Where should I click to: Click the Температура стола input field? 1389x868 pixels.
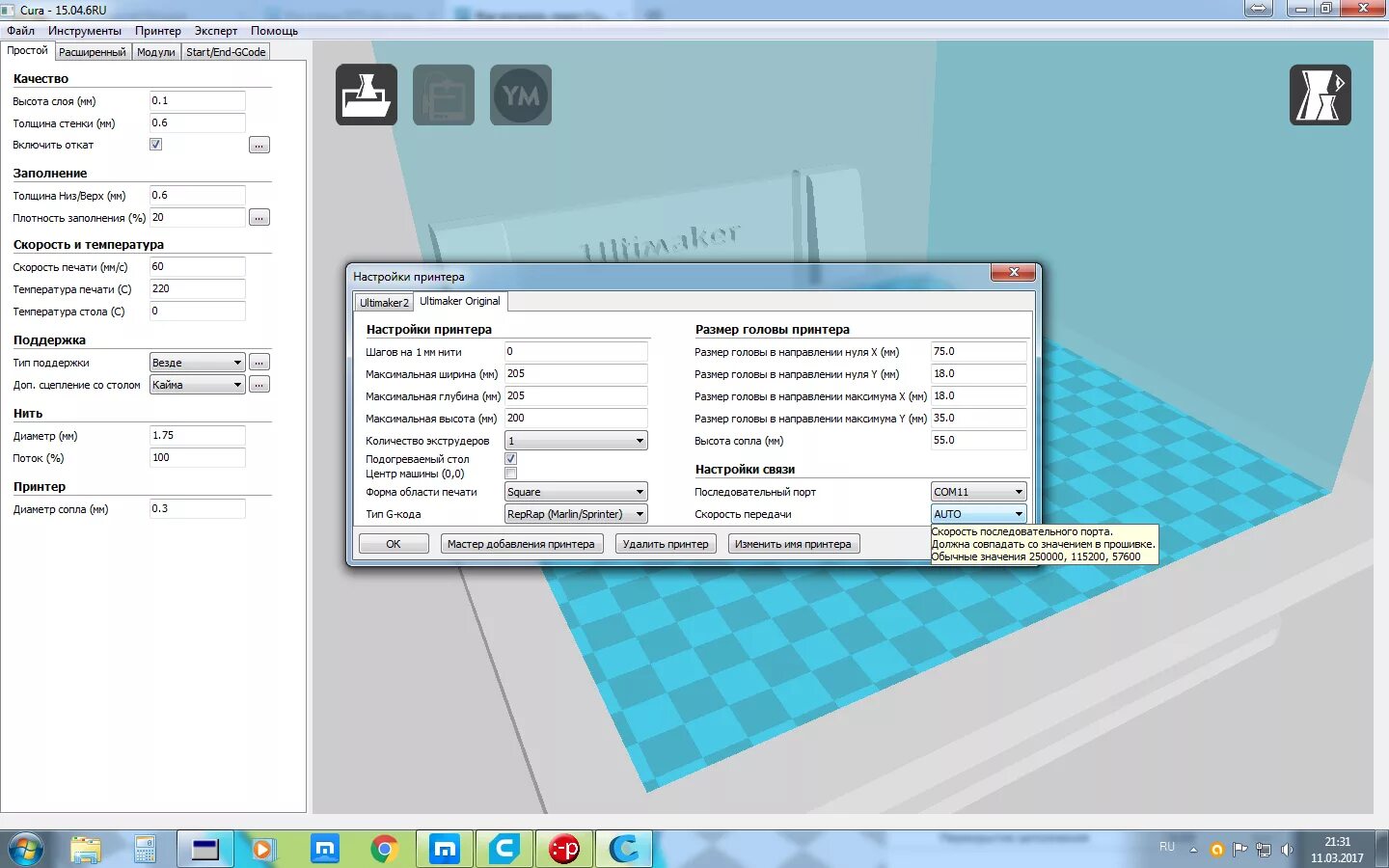pyautogui.click(x=197, y=311)
